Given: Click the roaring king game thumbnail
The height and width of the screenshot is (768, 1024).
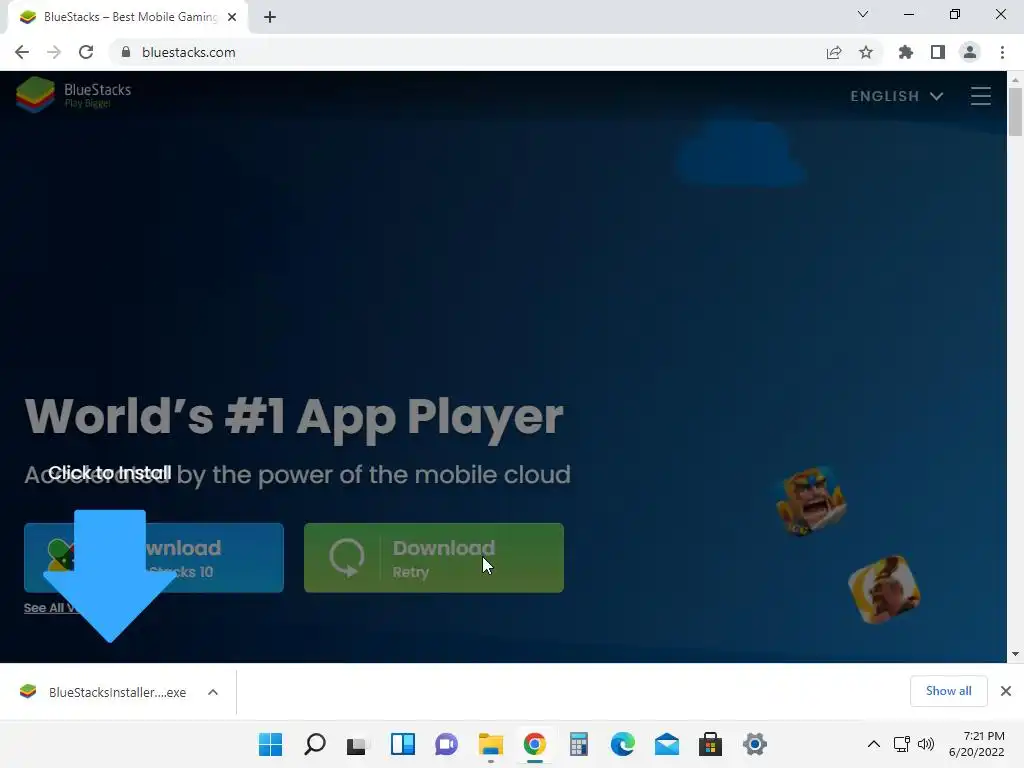Looking at the screenshot, I should point(810,501).
